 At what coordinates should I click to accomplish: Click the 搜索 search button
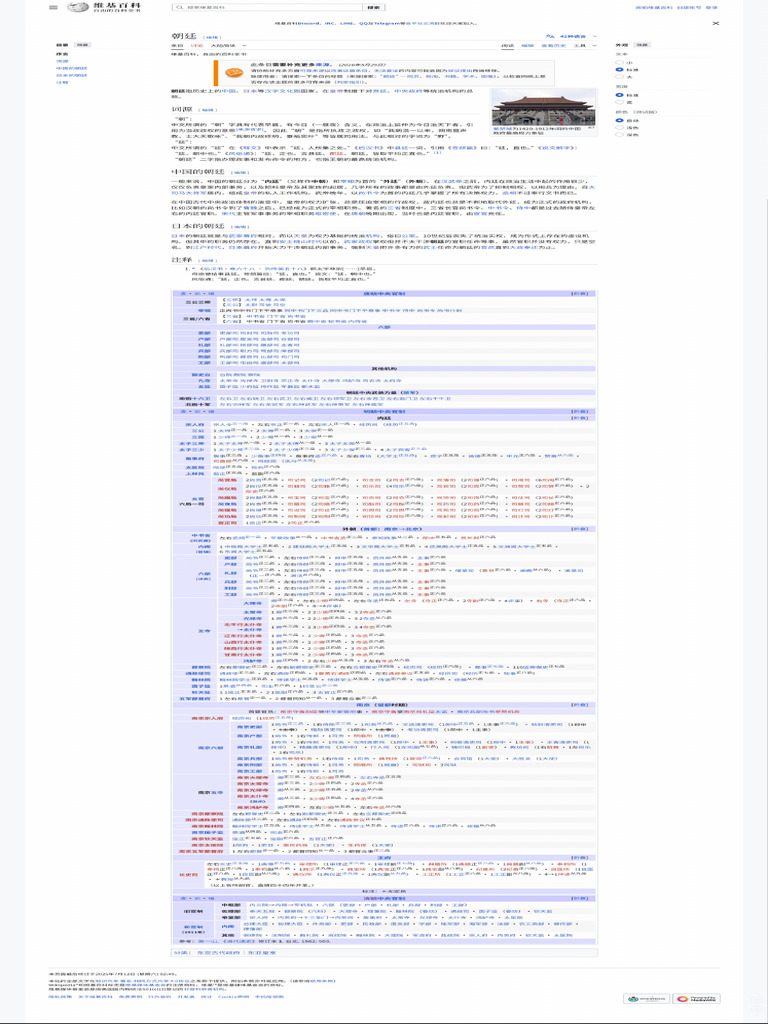pyautogui.click(x=373, y=8)
